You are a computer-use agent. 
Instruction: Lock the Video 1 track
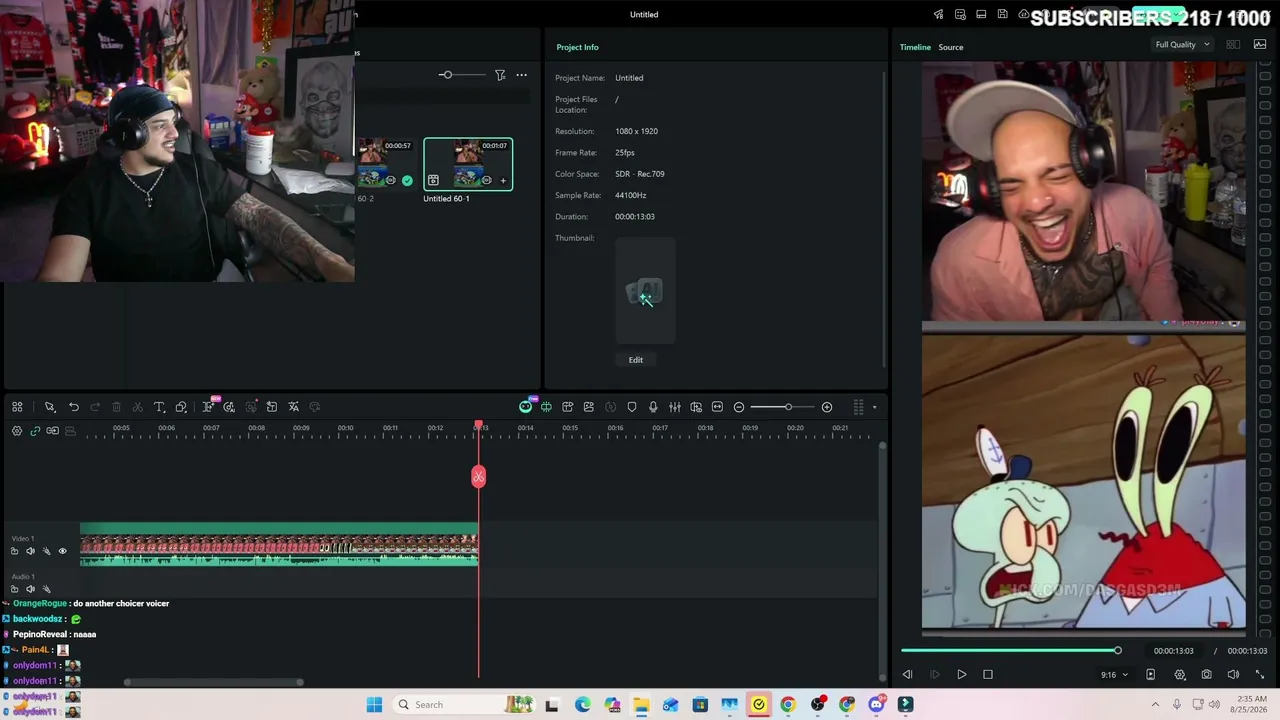click(14, 551)
